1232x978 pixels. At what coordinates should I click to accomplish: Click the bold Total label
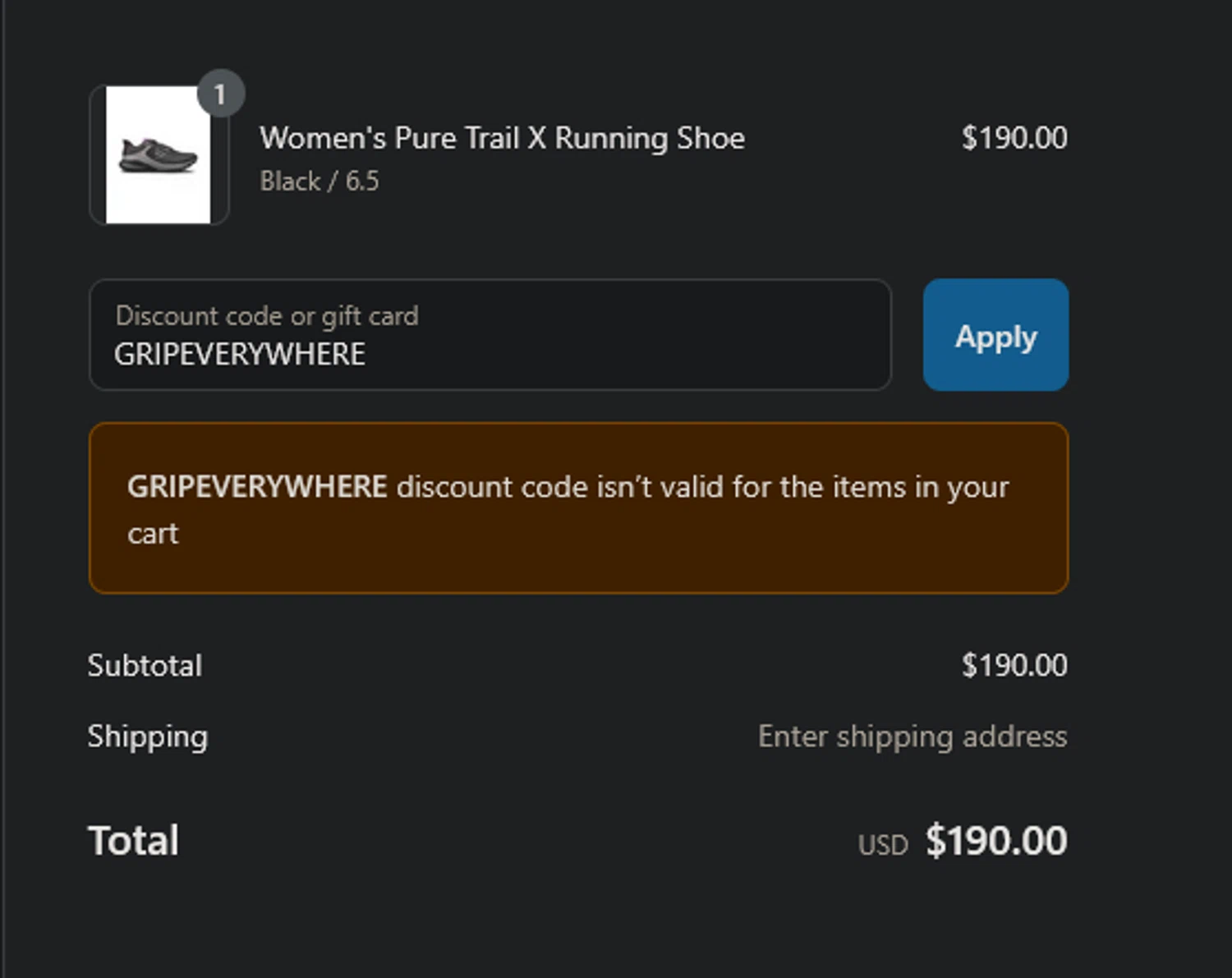133,840
